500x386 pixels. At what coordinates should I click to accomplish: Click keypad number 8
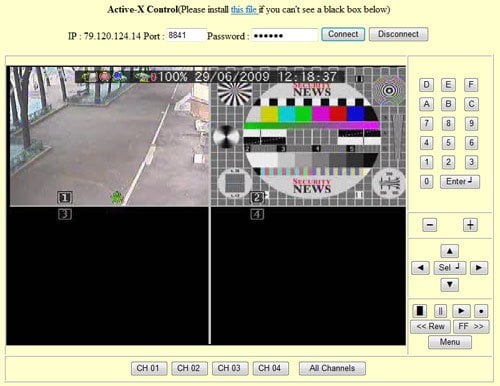[x=448, y=123]
